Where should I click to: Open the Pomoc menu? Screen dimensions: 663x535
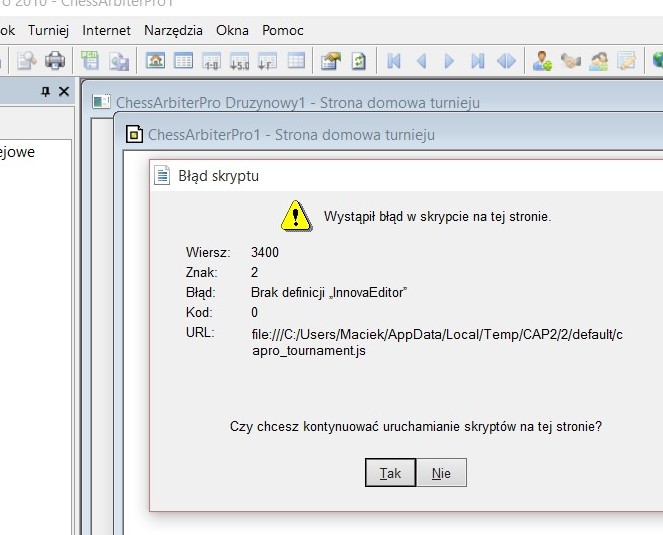coord(283,30)
